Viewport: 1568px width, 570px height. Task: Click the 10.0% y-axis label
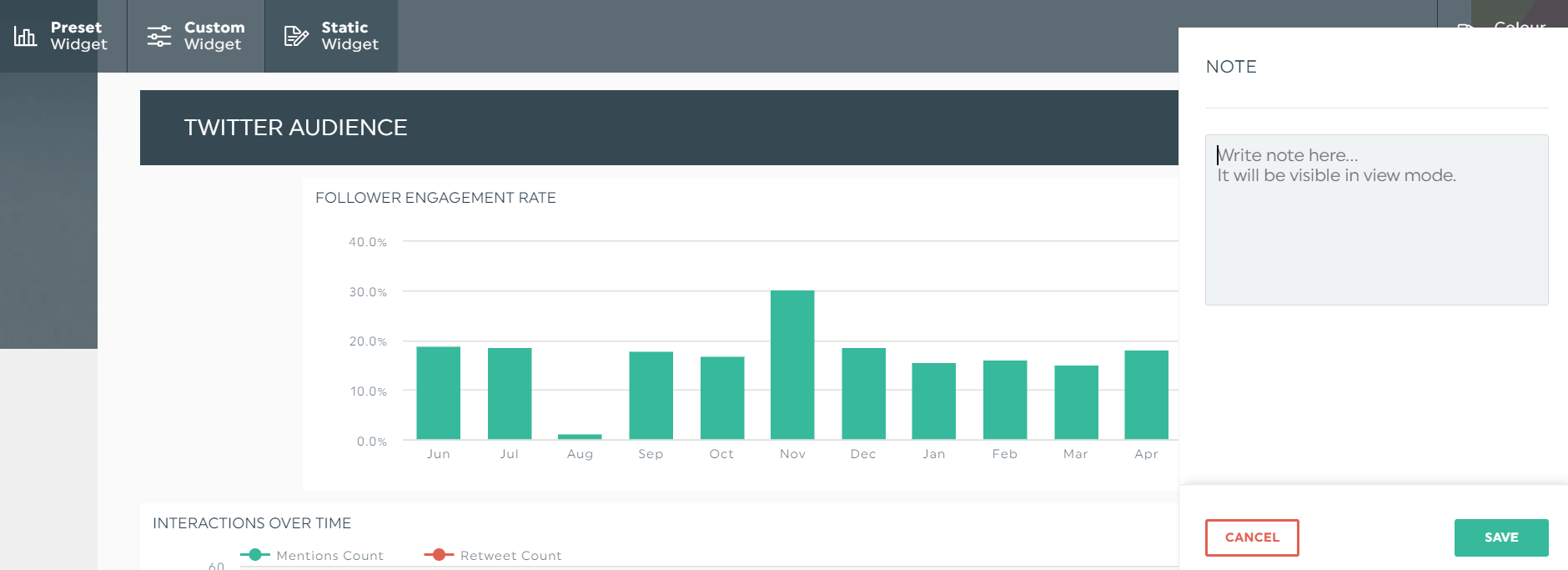(x=368, y=391)
